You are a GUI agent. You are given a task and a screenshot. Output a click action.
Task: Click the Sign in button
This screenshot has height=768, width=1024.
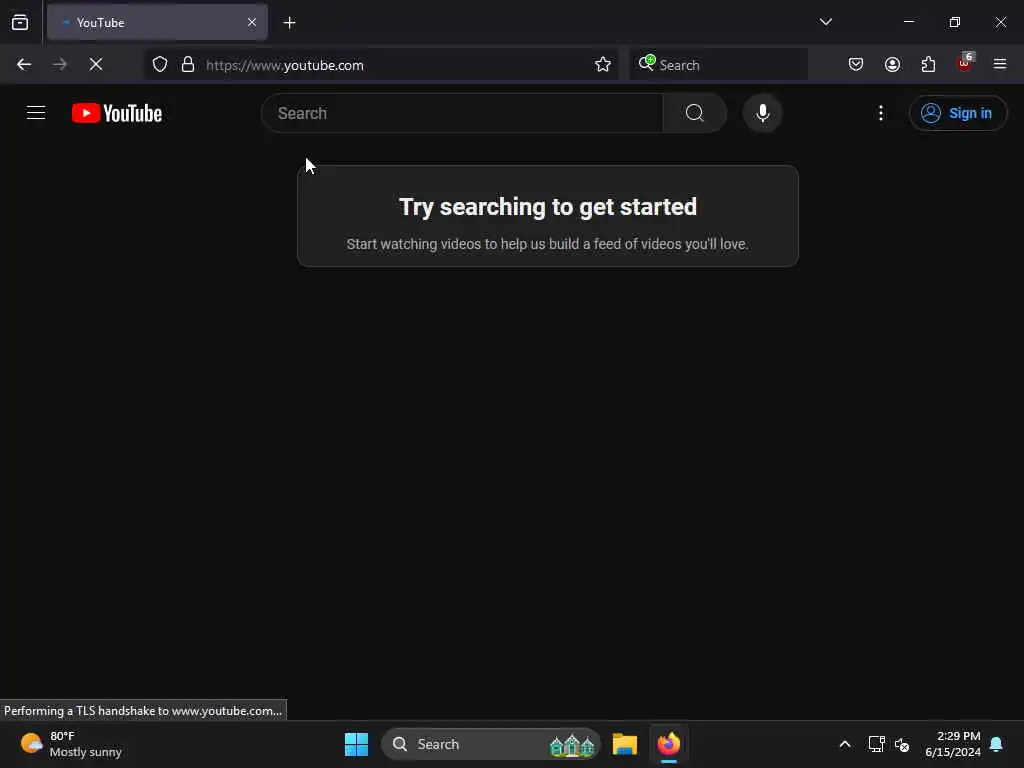(x=957, y=113)
